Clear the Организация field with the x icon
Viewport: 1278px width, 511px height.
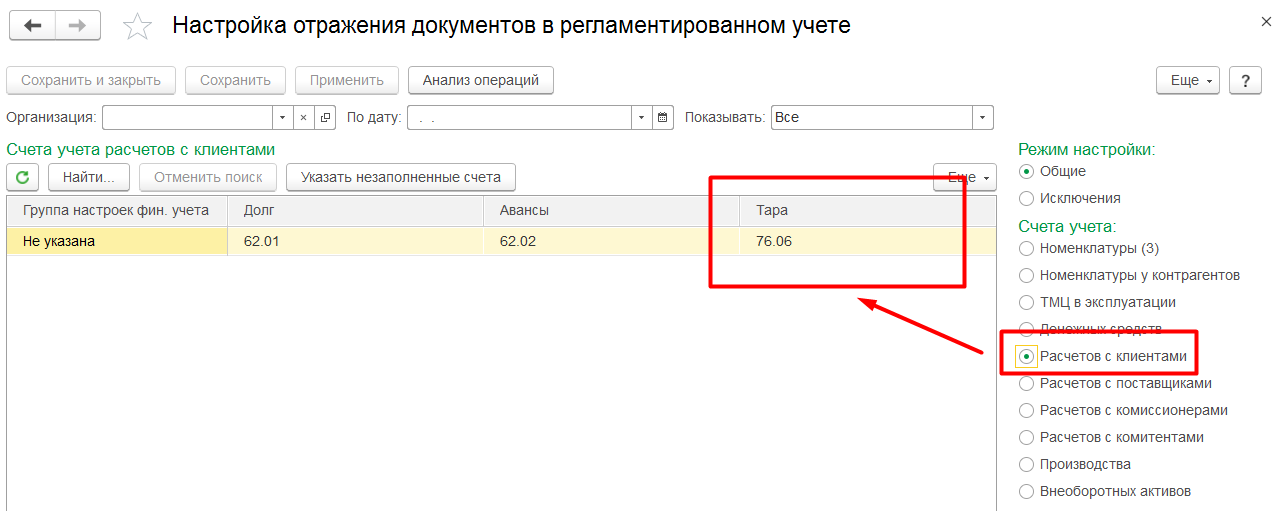click(x=303, y=118)
